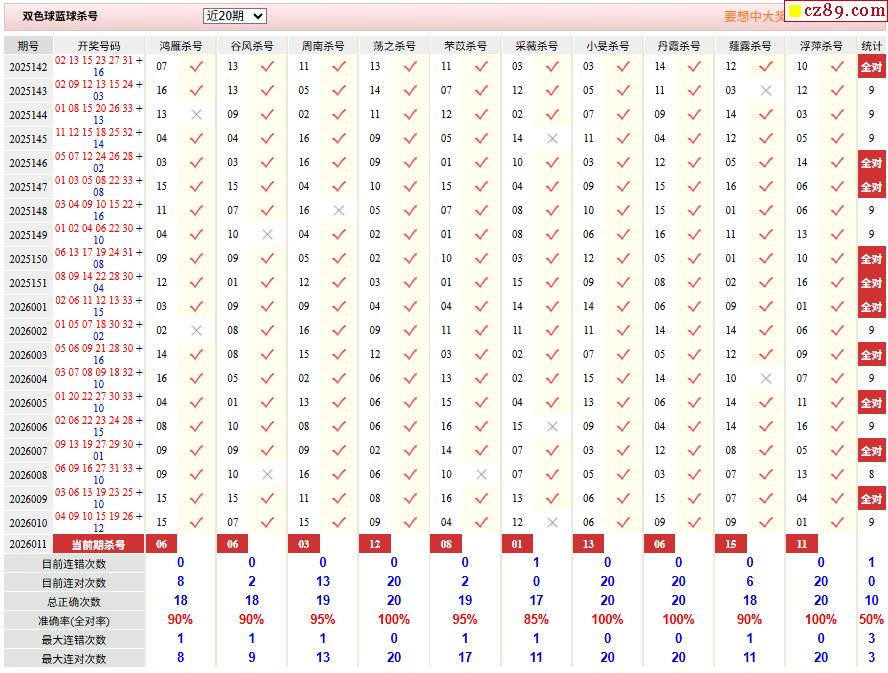Click the 开奖号码 column header
This screenshot has width=888, height=673.
click(98, 46)
